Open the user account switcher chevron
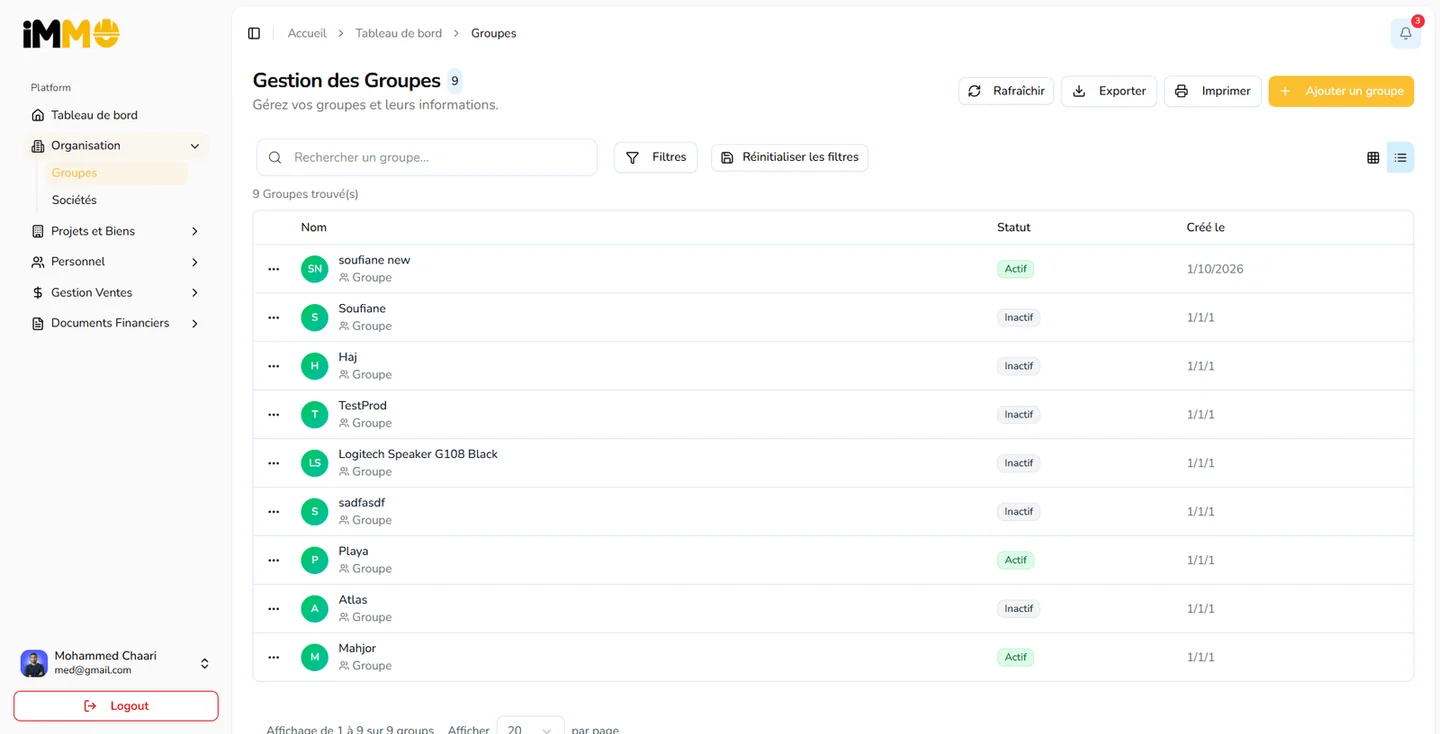 204,663
